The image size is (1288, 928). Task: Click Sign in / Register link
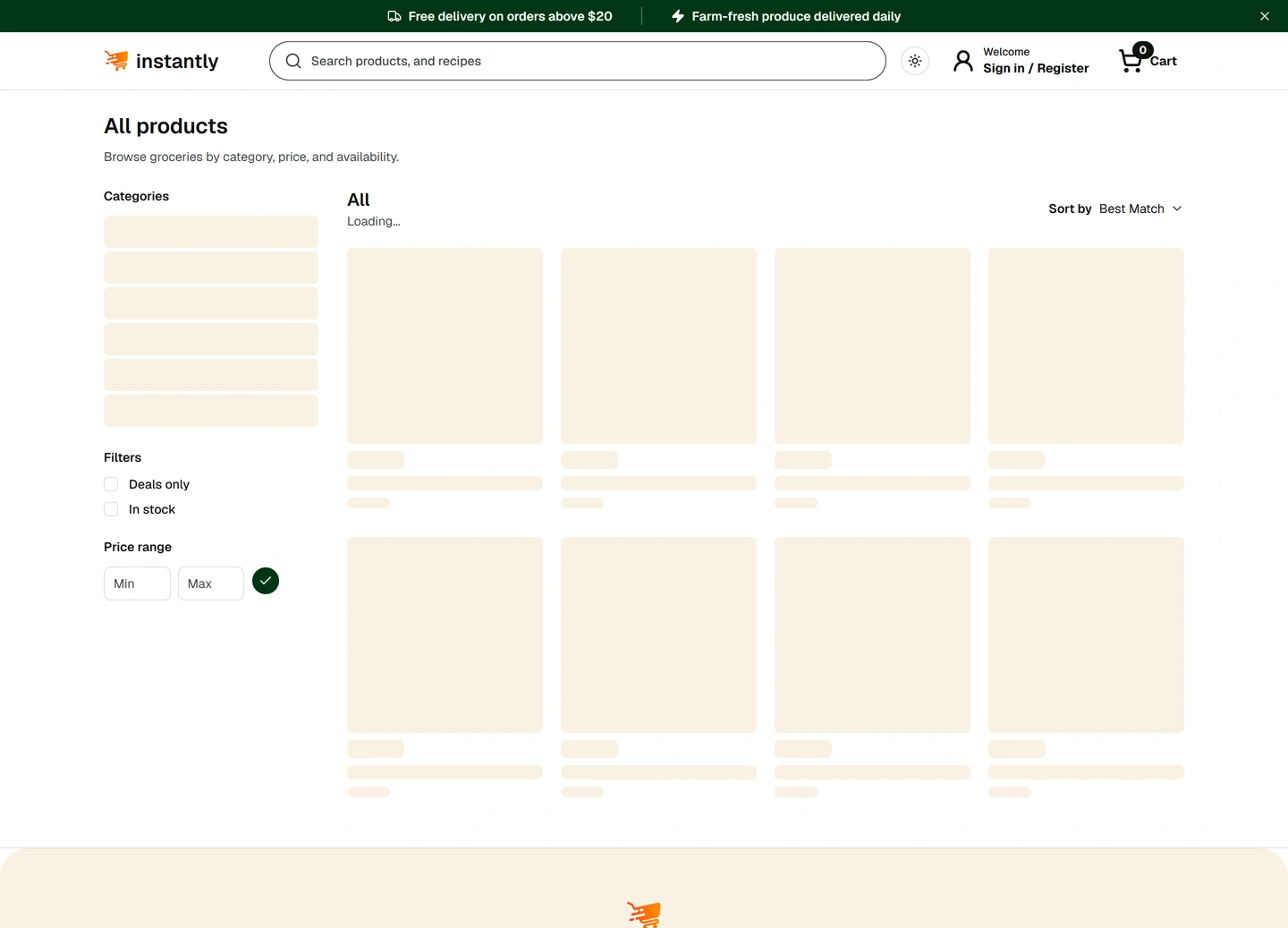point(1036,68)
